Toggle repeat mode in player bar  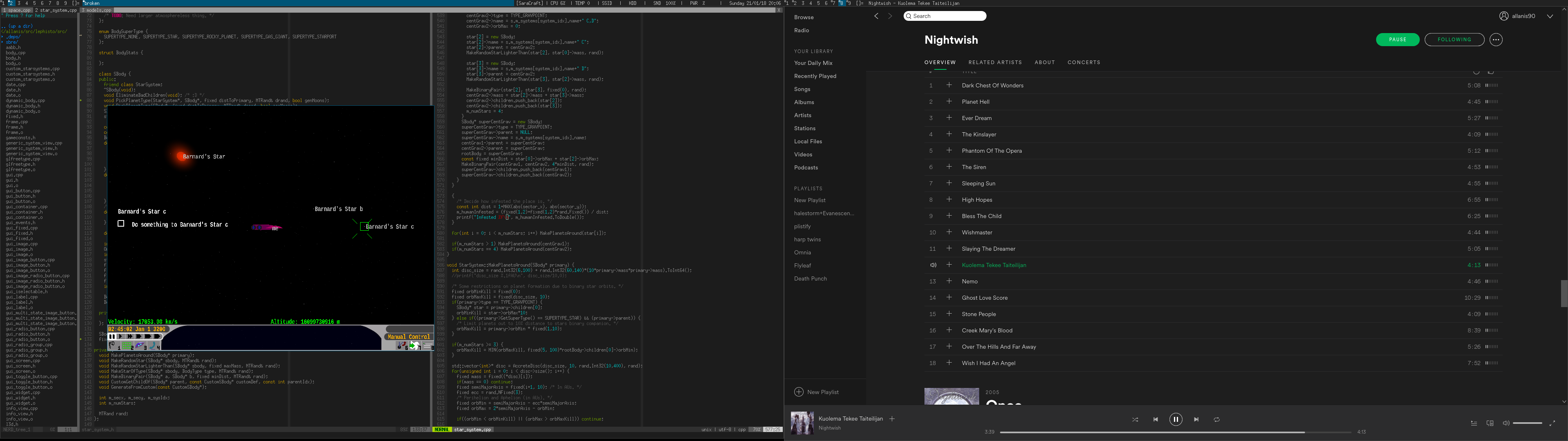(1216, 420)
